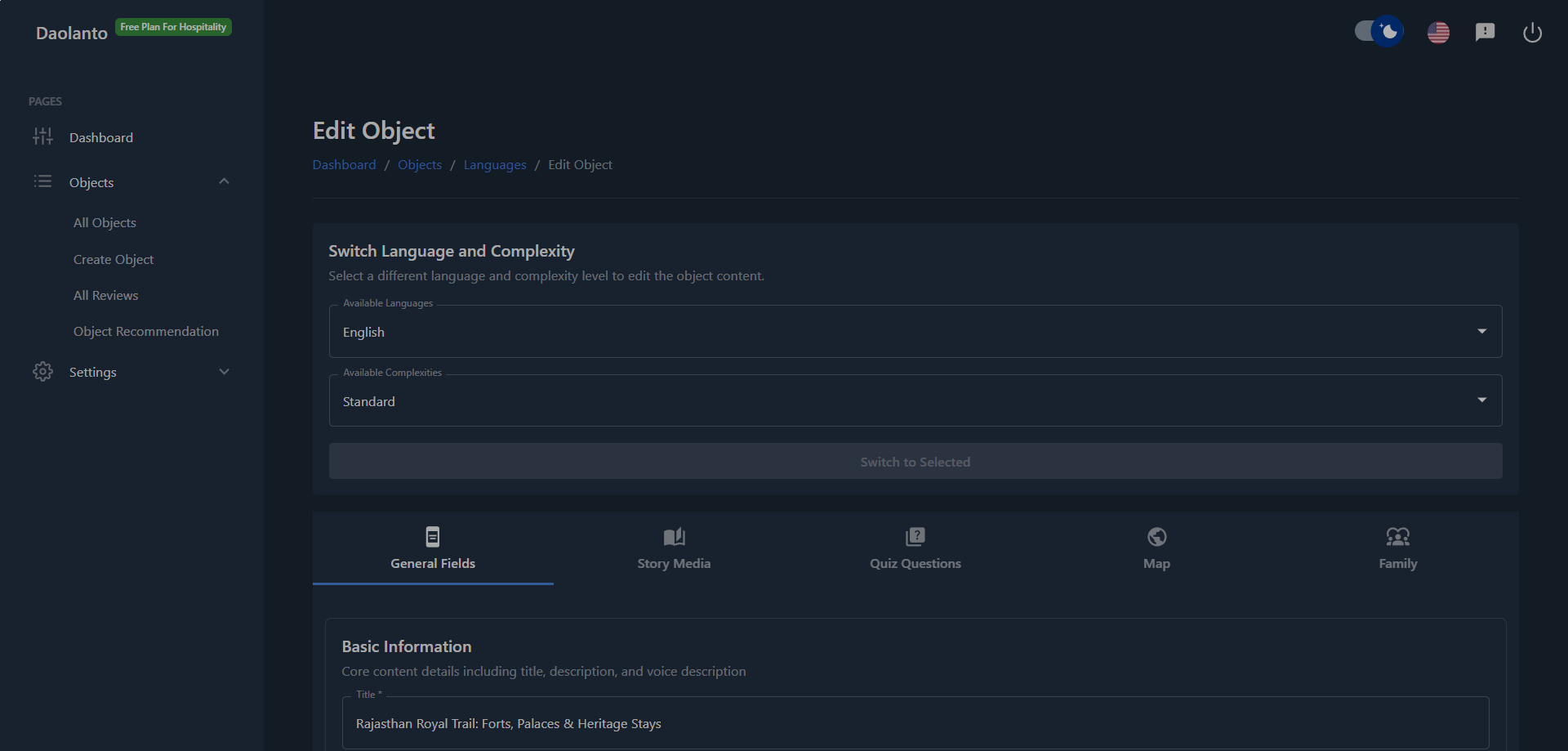1568x751 pixels.
Task: Open the feedback message icon
Action: (x=1485, y=32)
